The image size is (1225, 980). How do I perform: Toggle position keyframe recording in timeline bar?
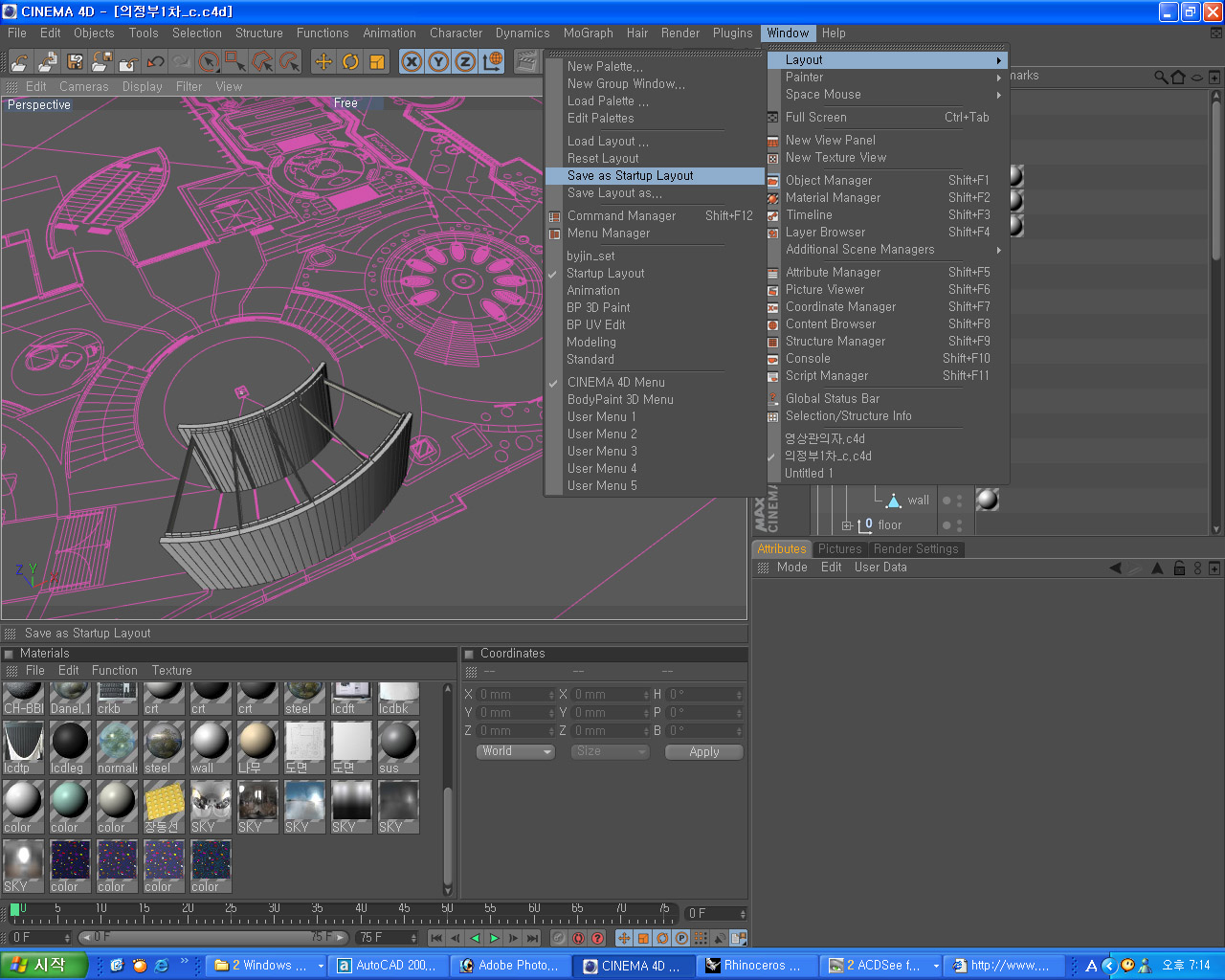coord(624,938)
